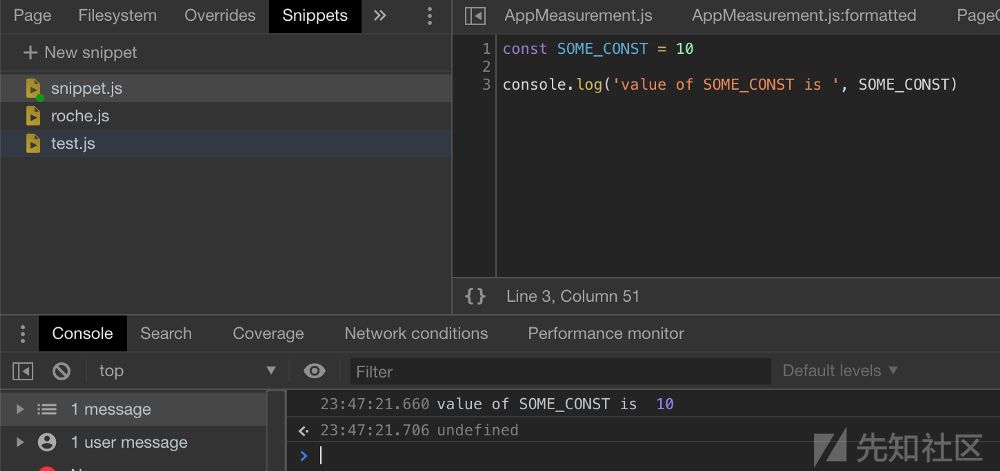Open the top context dropdown
This screenshot has height=471, width=1000.
point(187,371)
